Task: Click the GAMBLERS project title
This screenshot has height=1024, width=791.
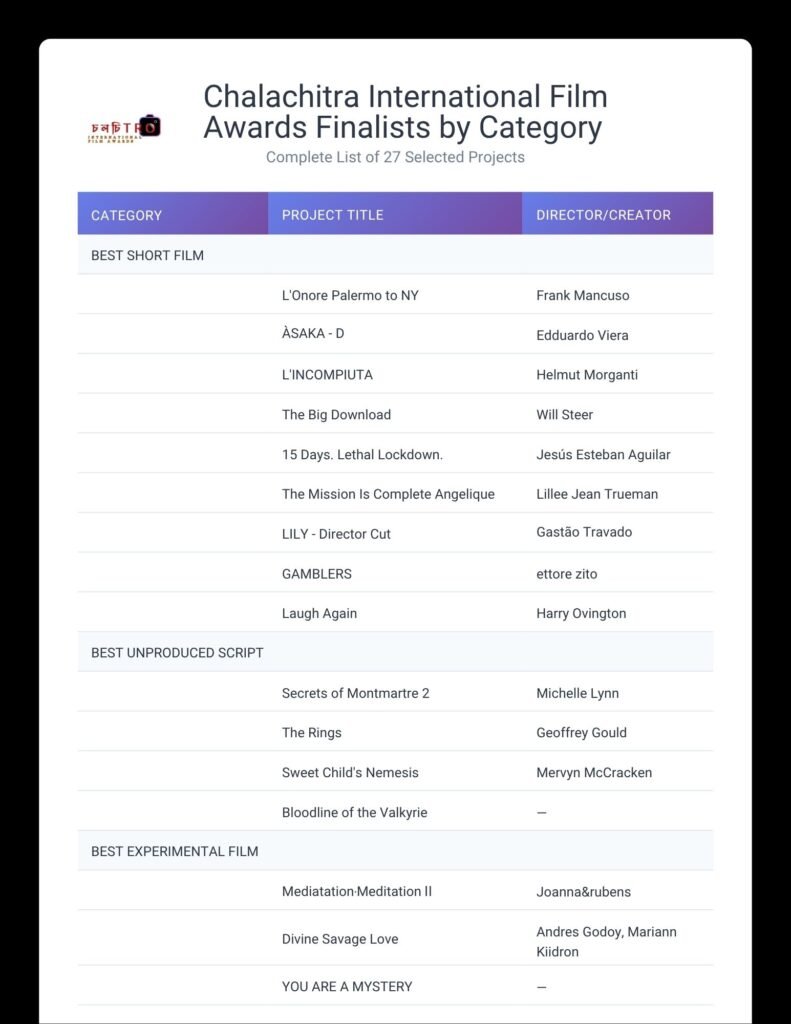Action: pyautogui.click(x=316, y=574)
